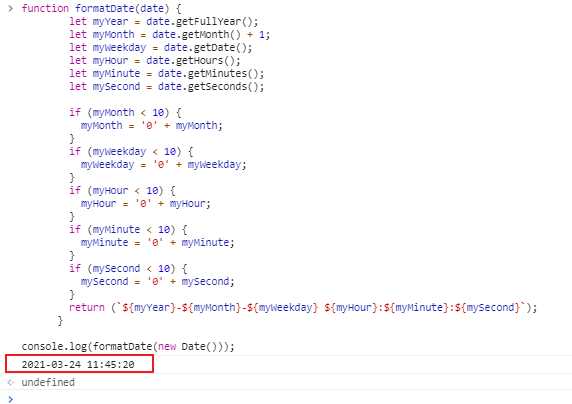Click date.getMonth() + 1 expression
The height and width of the screenshot is (404, 572).
click(x=211, y=35)
